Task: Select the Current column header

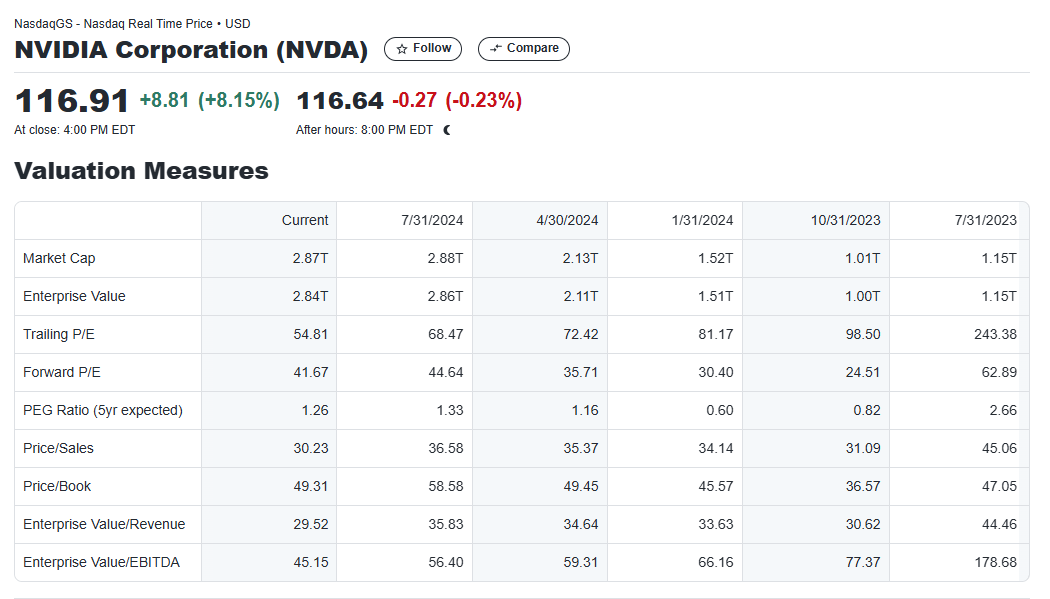Action: pyautogui.click(x=305, y=220)
